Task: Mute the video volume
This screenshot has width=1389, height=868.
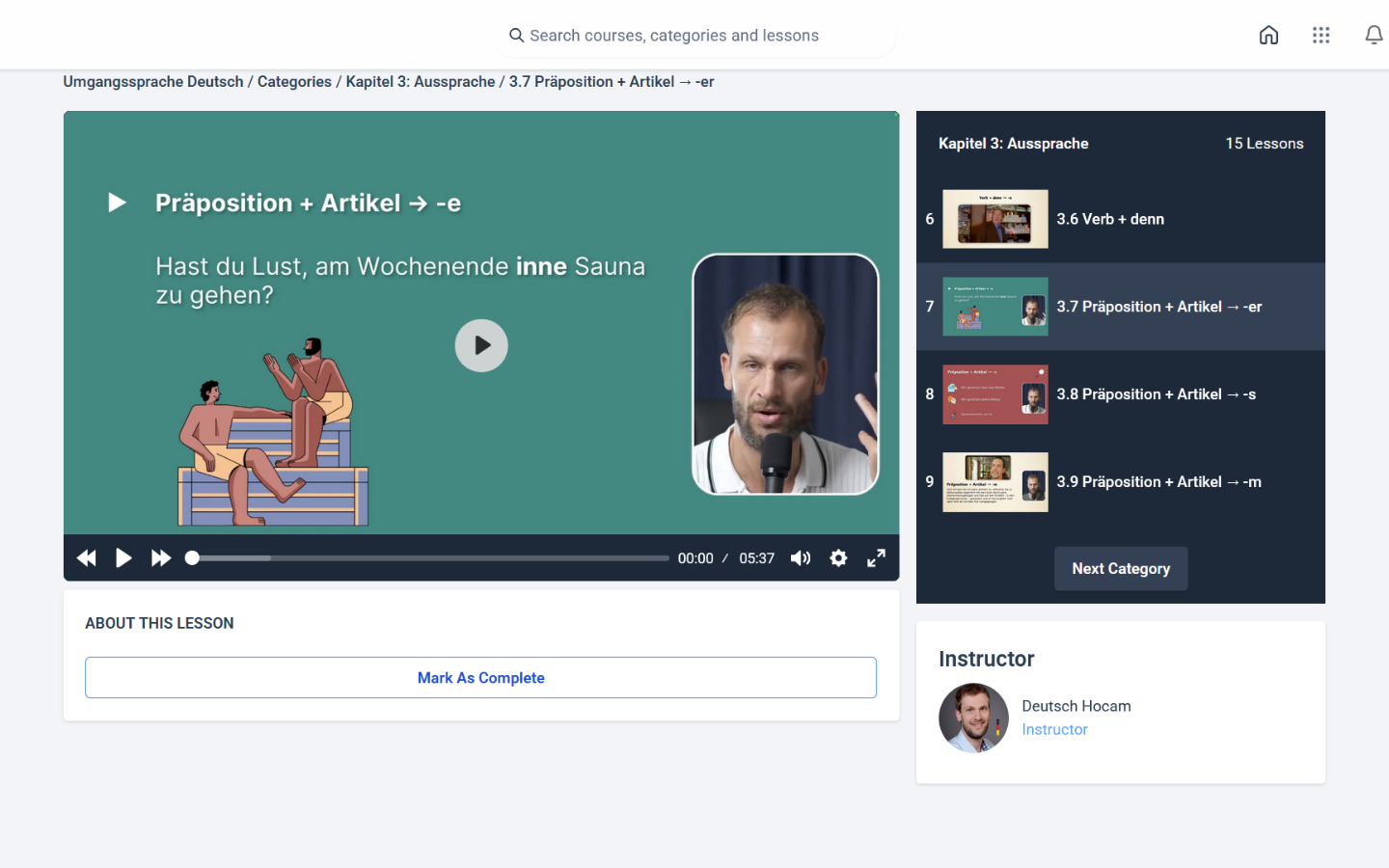Action: [801, 558]
